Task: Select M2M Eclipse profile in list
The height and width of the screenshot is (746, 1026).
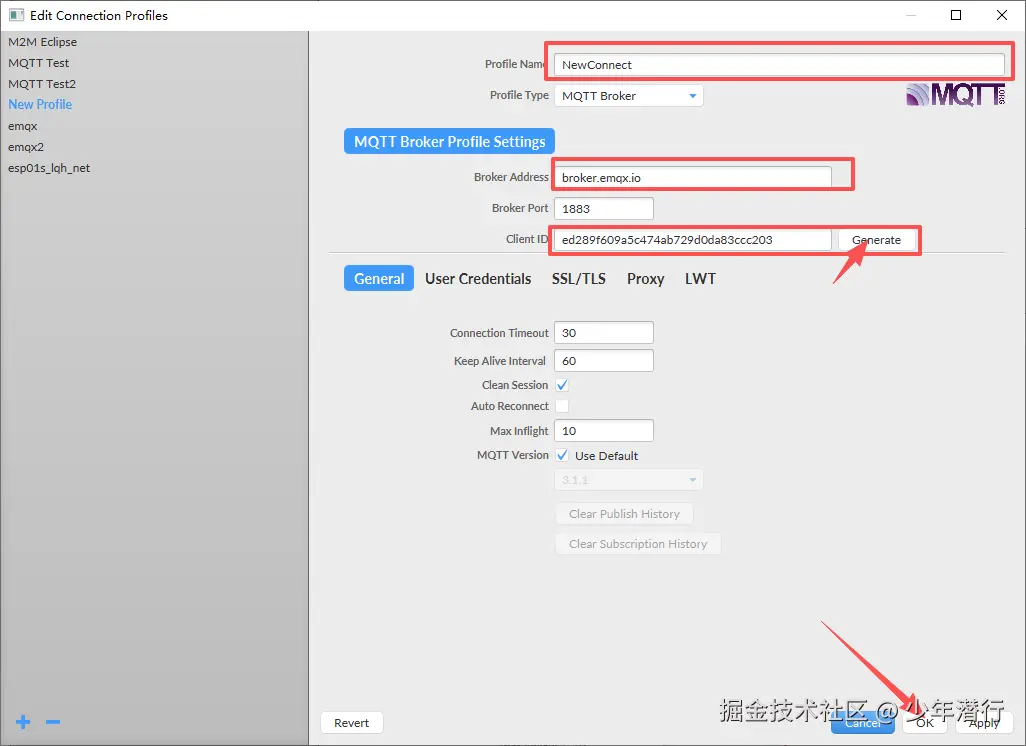Action: (43, 42)
